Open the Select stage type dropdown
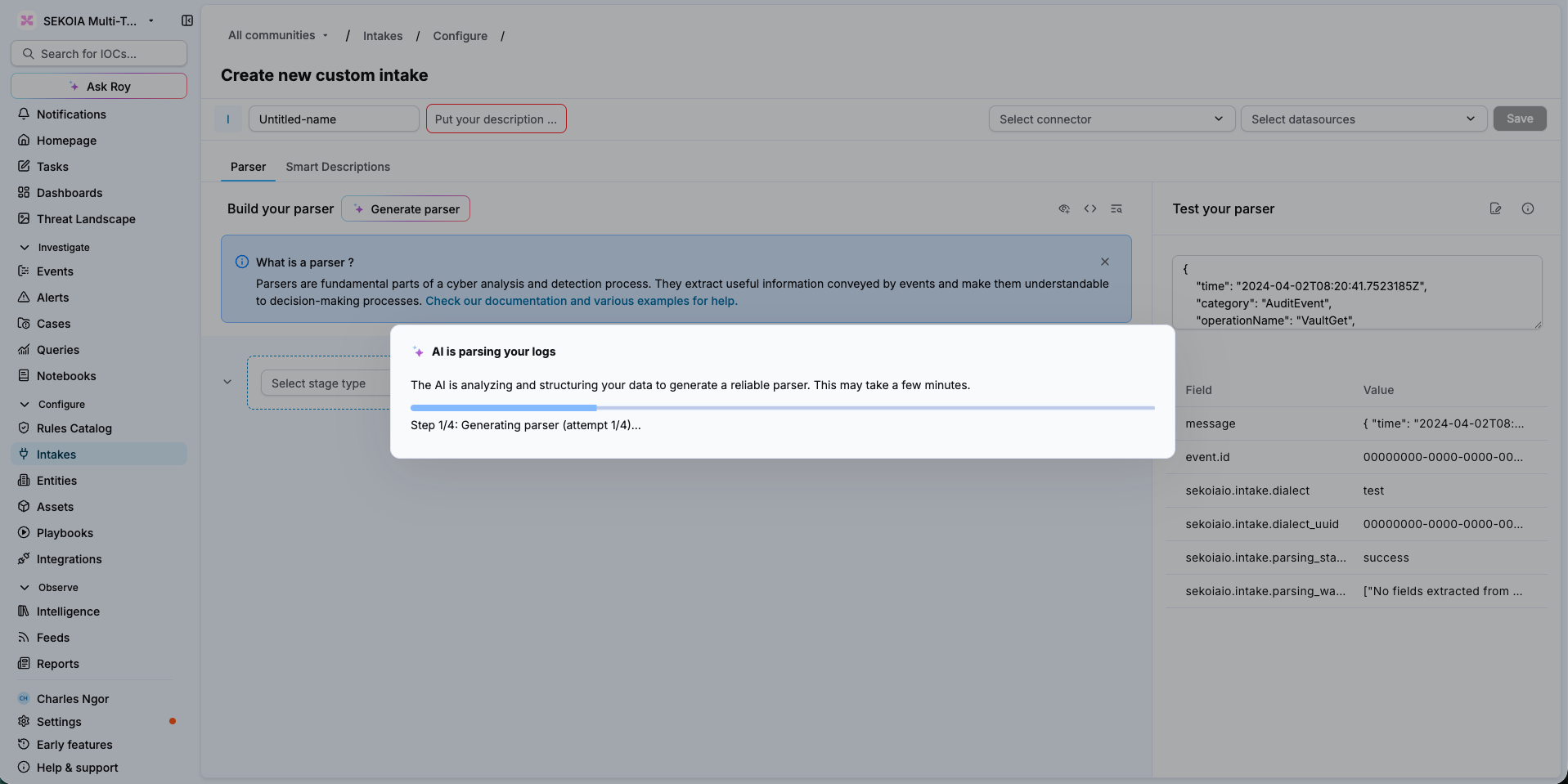The image size is (1568, 784). (326, 383)
